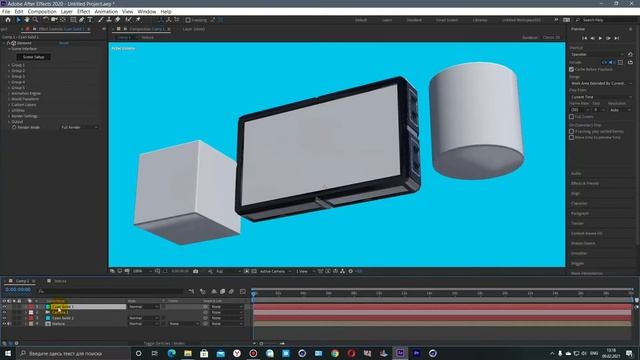This screenshot has height=360, width=640.
Task: Open the Window menu
Action: pyautogui.click(x=147, y=11)
